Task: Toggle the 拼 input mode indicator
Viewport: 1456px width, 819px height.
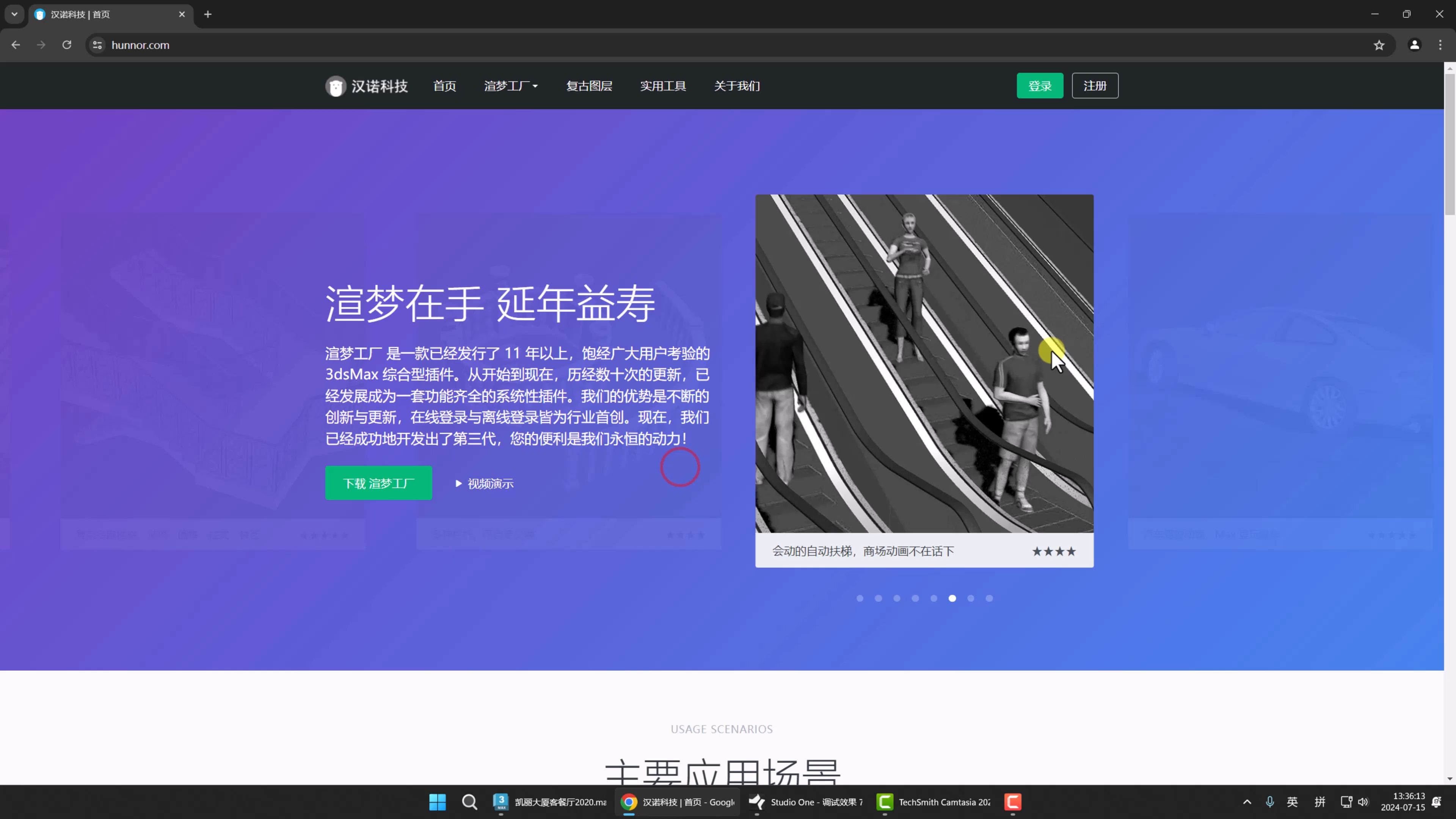Action: 1320,802
